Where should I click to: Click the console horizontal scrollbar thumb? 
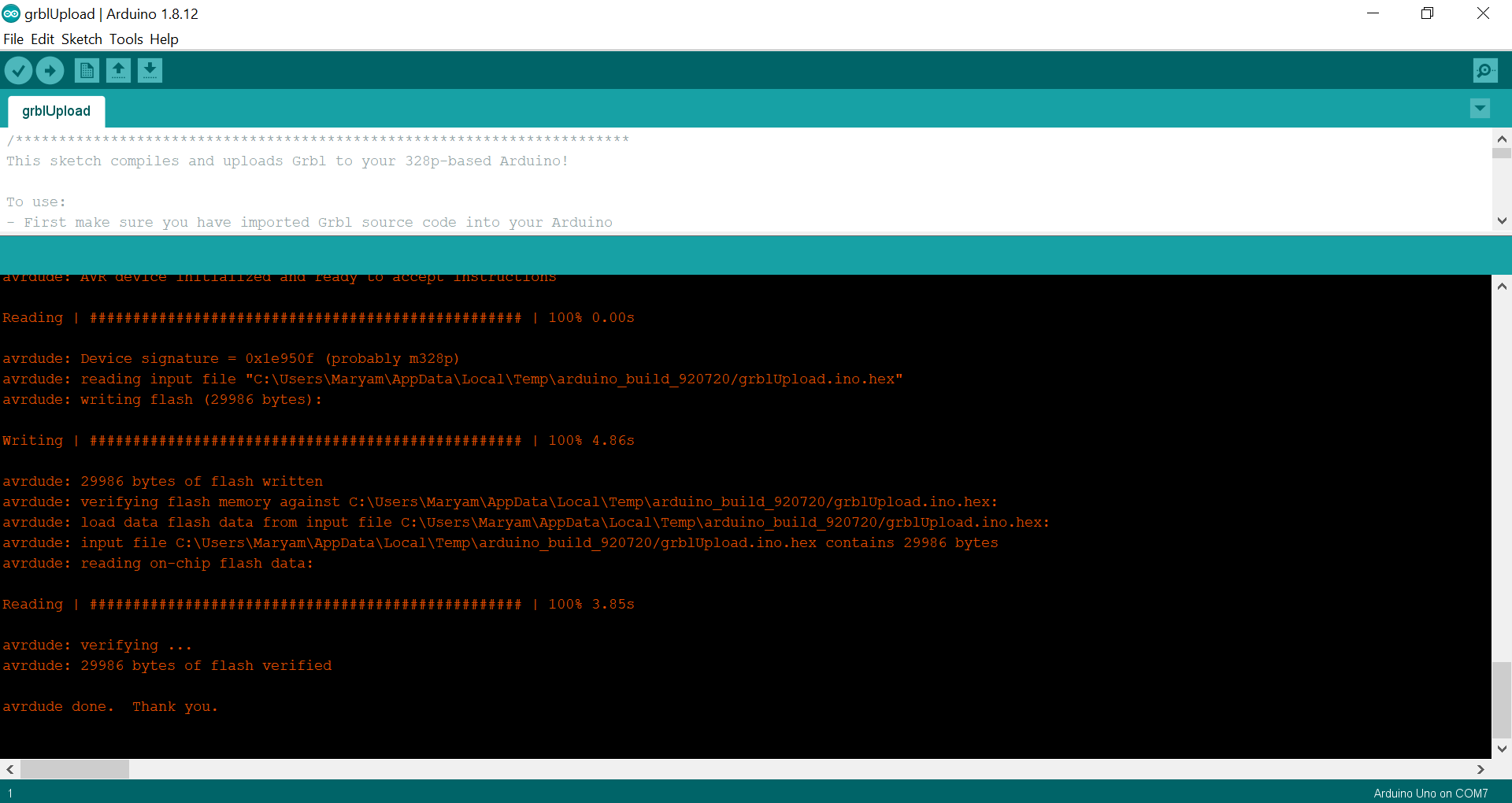pos(75,769)
